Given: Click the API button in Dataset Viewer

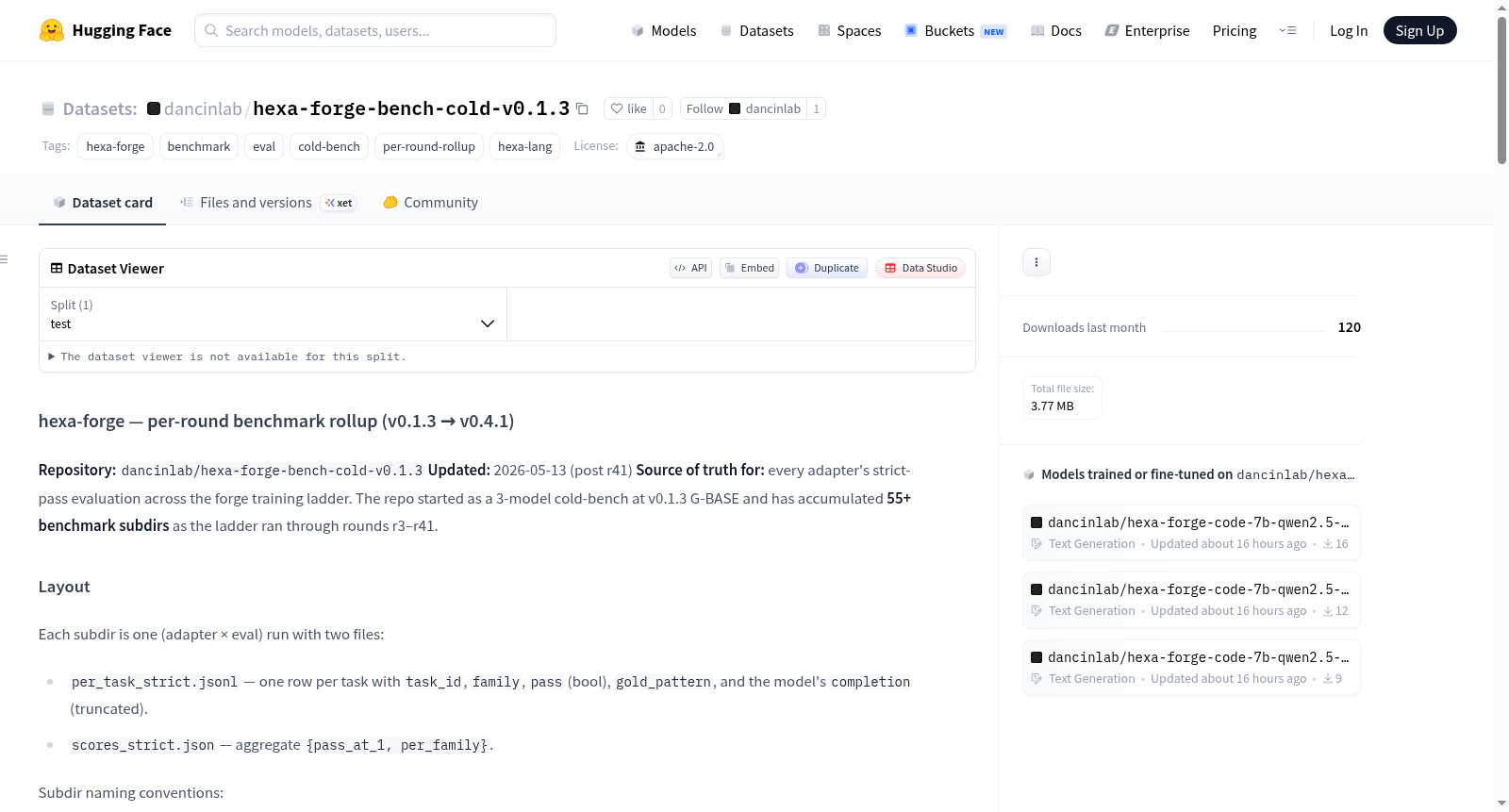Looking at the screenshot, I should (x=690, y=268).
